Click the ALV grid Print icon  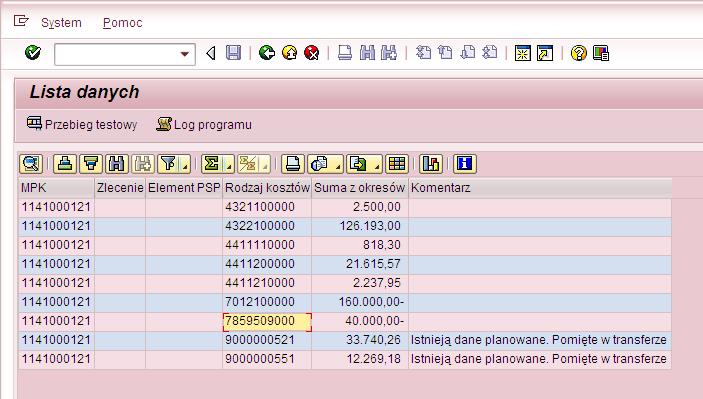click(293, 164)
